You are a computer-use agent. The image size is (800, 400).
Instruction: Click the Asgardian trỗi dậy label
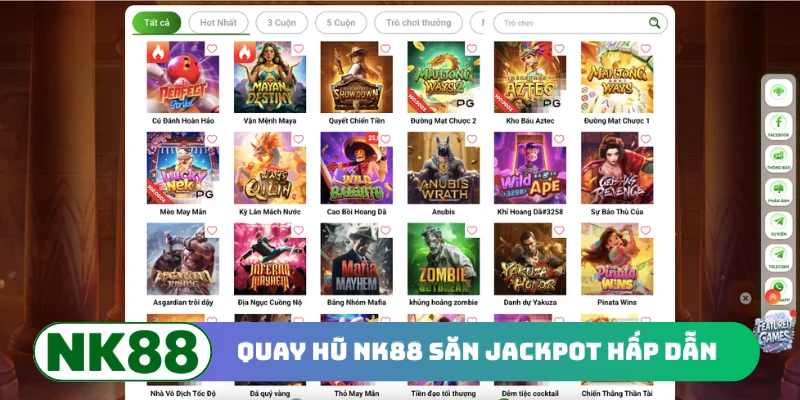tap(183, 303)
